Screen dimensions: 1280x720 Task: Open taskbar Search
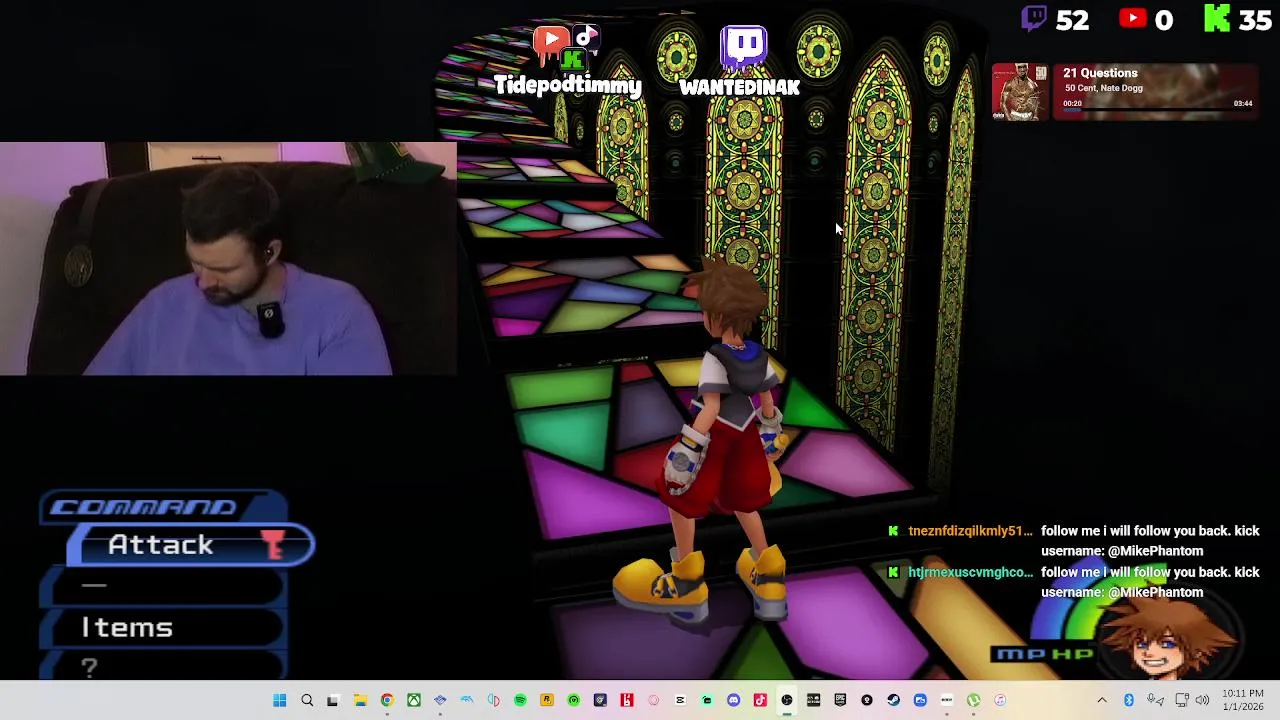tap(307, 700)
